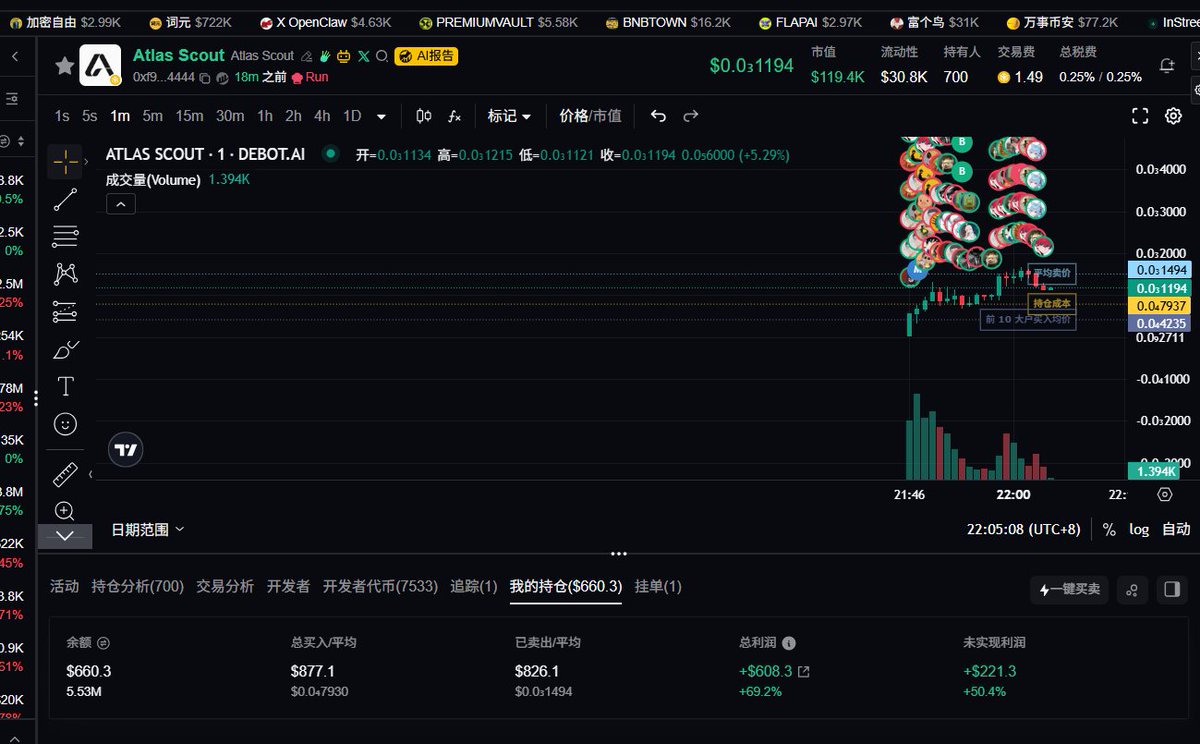Select the measure ruler tool
This screenshot has height=744, width=1200.
click(x=64, y=474)
